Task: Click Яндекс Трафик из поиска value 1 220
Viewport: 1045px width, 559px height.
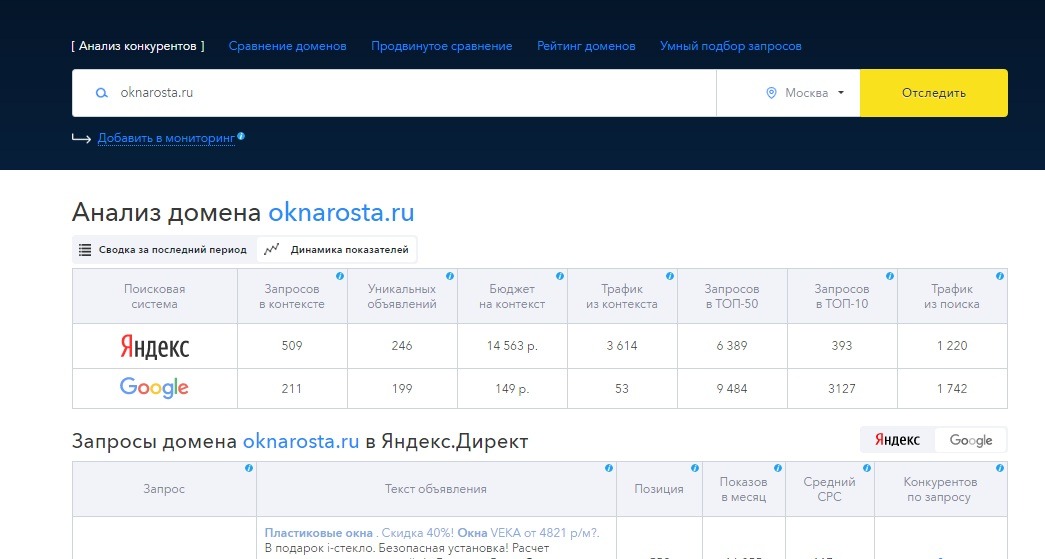Action: (x=952, y=345)
